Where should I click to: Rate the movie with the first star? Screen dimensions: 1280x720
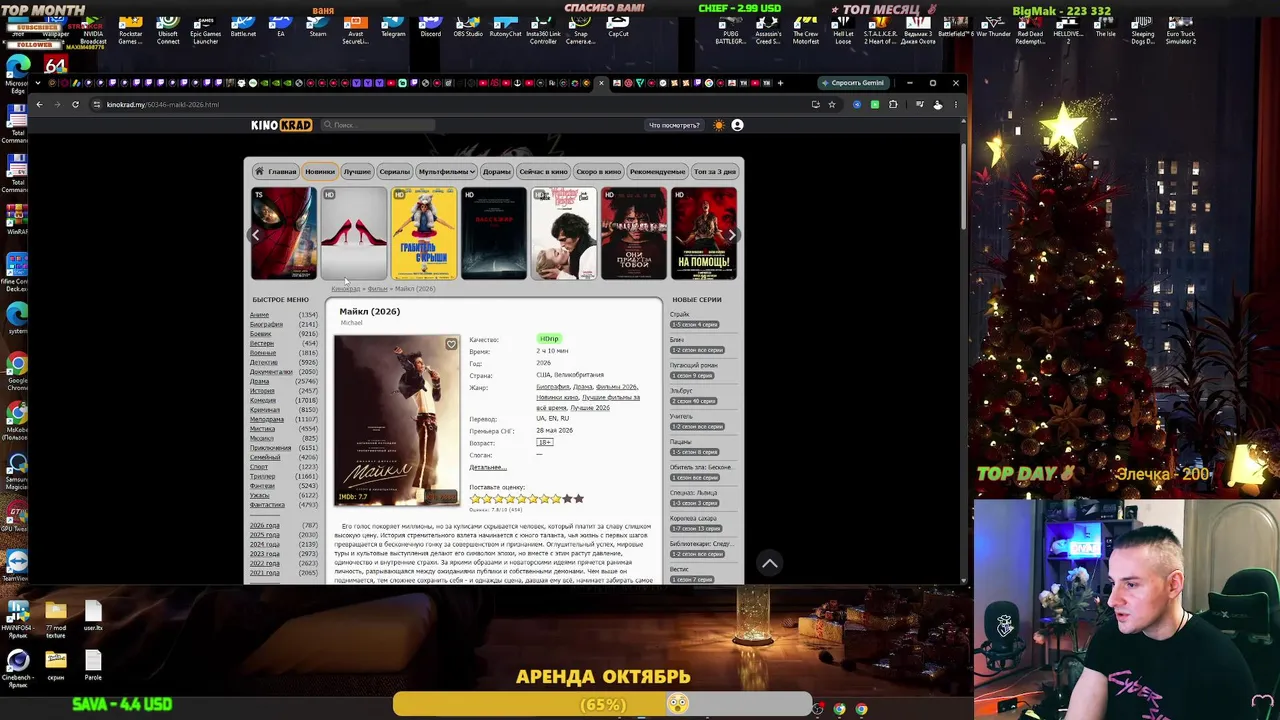(x=476, y=498)
